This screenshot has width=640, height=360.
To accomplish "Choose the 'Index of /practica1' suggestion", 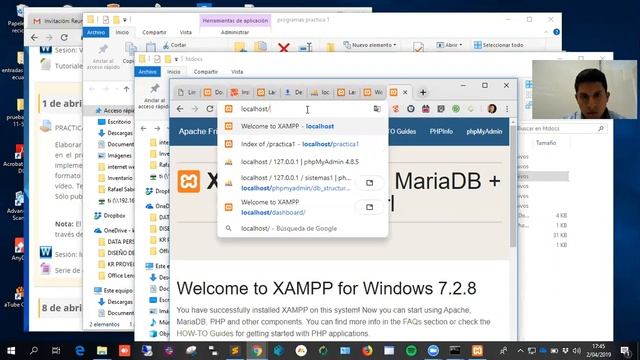I will (302, 144).
